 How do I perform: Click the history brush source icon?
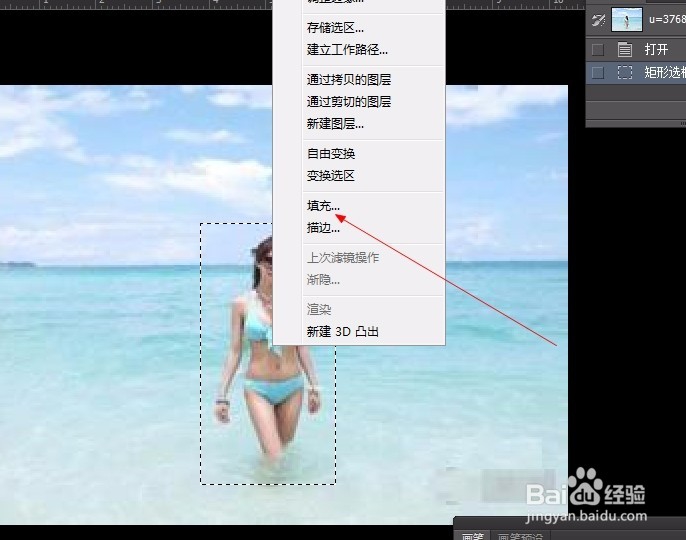click(598, 20)
